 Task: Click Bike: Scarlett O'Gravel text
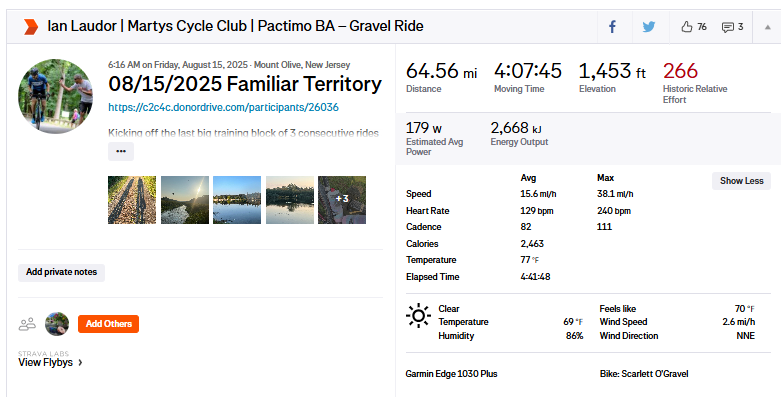coord(644,374)
